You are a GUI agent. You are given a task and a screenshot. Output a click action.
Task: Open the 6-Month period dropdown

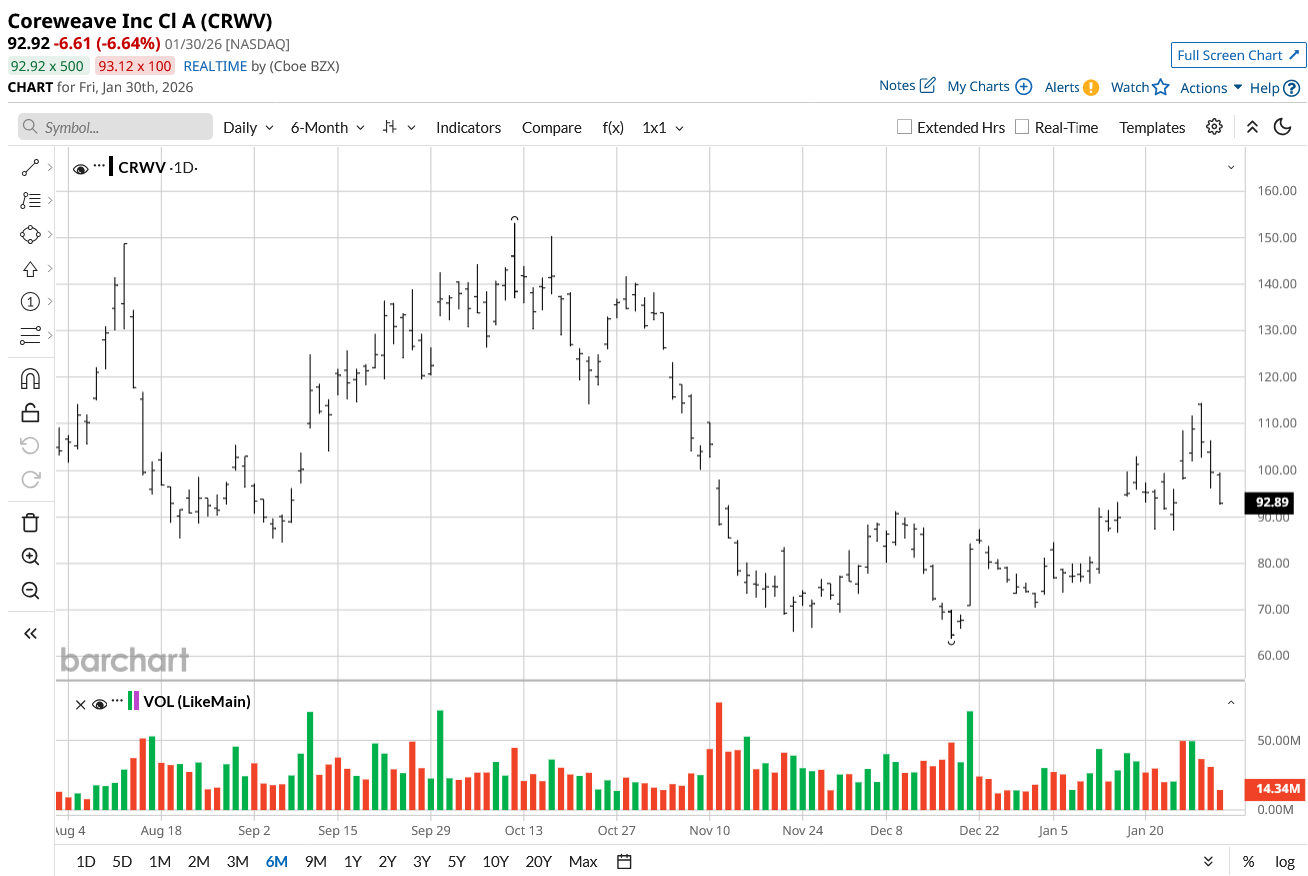tap(328, 127)
